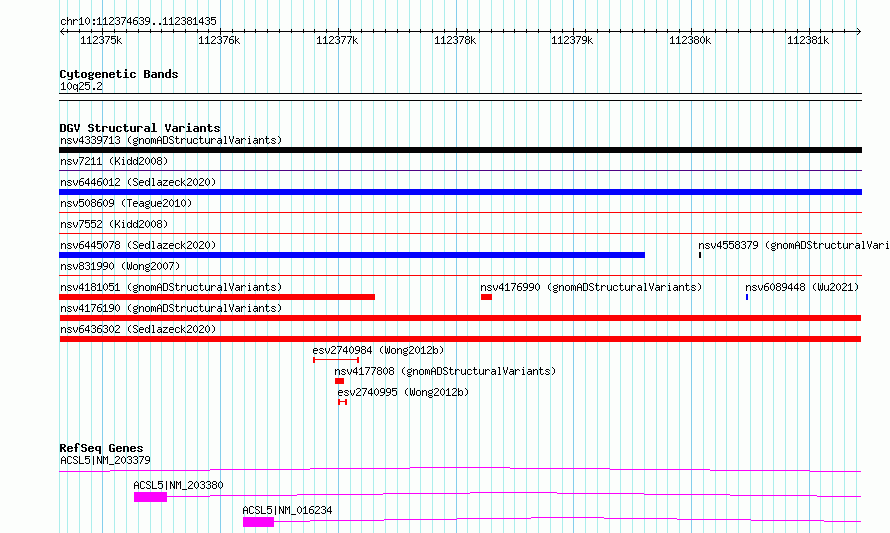Click the nsv6436302 red variant bar
Screen dimensions: 890x533
460,339
